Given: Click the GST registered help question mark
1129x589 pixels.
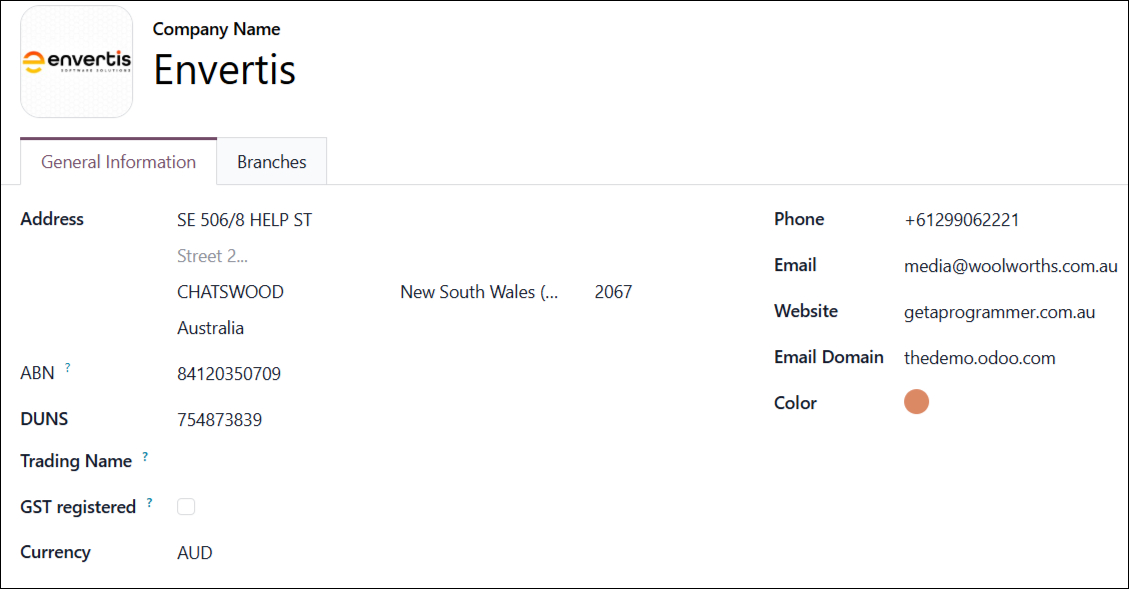Looking at the screenshot, I should click(x=150, y=503).
